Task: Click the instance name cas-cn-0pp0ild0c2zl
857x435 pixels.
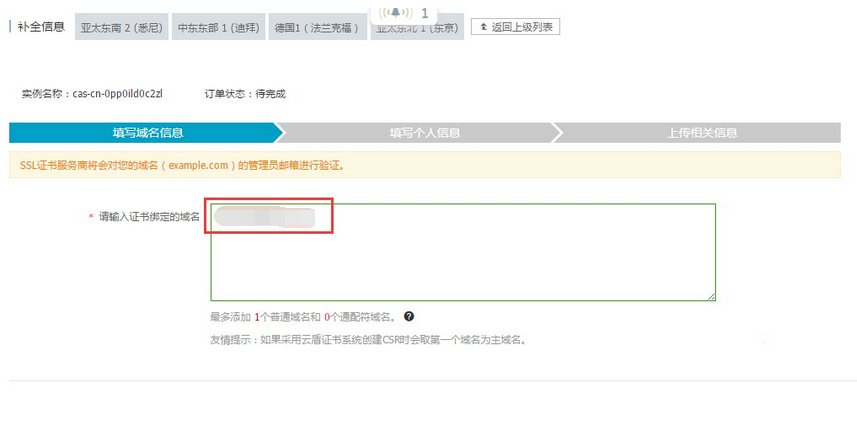Action: [92, 93]
